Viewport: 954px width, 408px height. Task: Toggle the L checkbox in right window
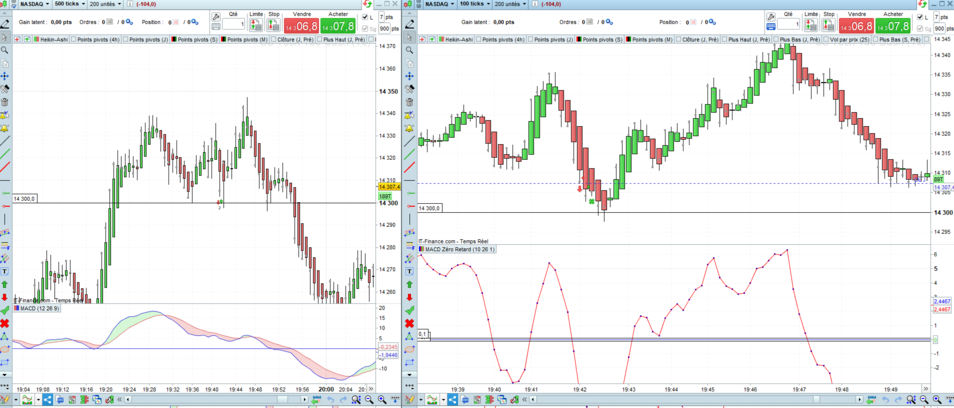(x=921, y=17)
